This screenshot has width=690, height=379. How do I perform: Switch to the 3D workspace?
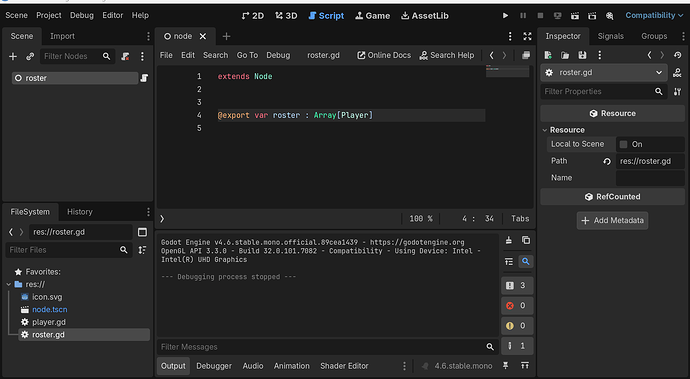pos(286,16)
